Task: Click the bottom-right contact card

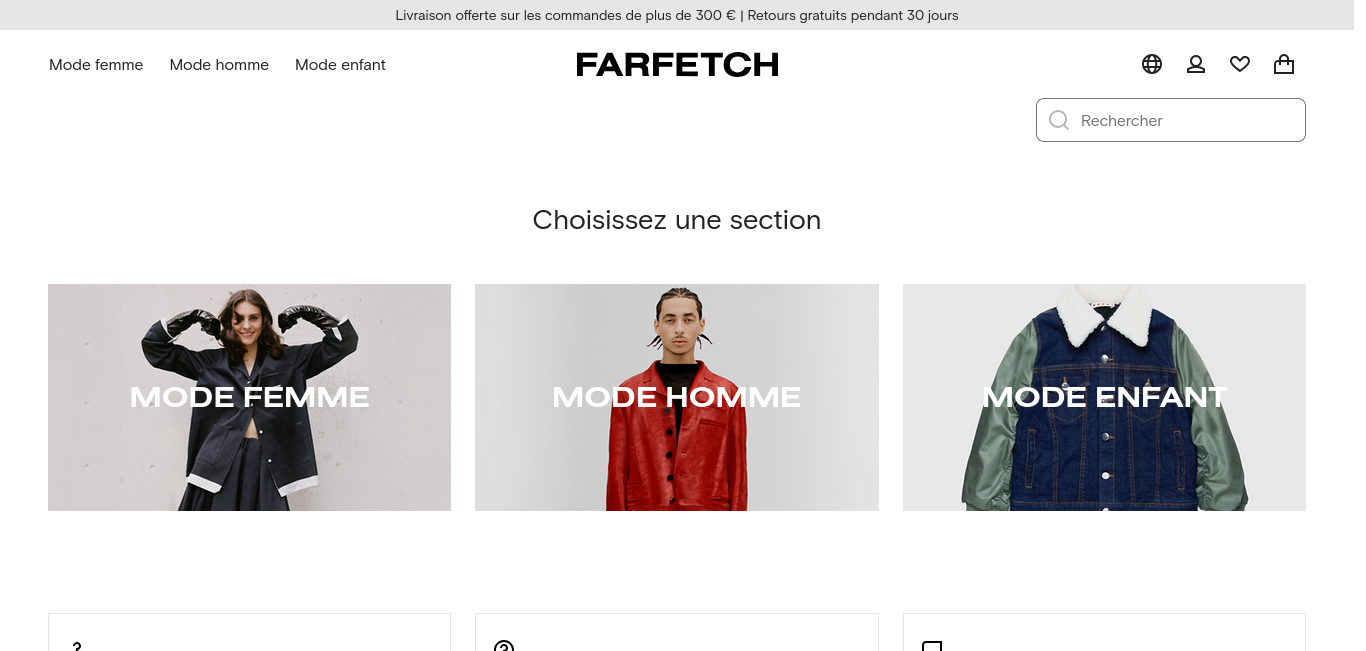Action: (x=1104, y=632)
